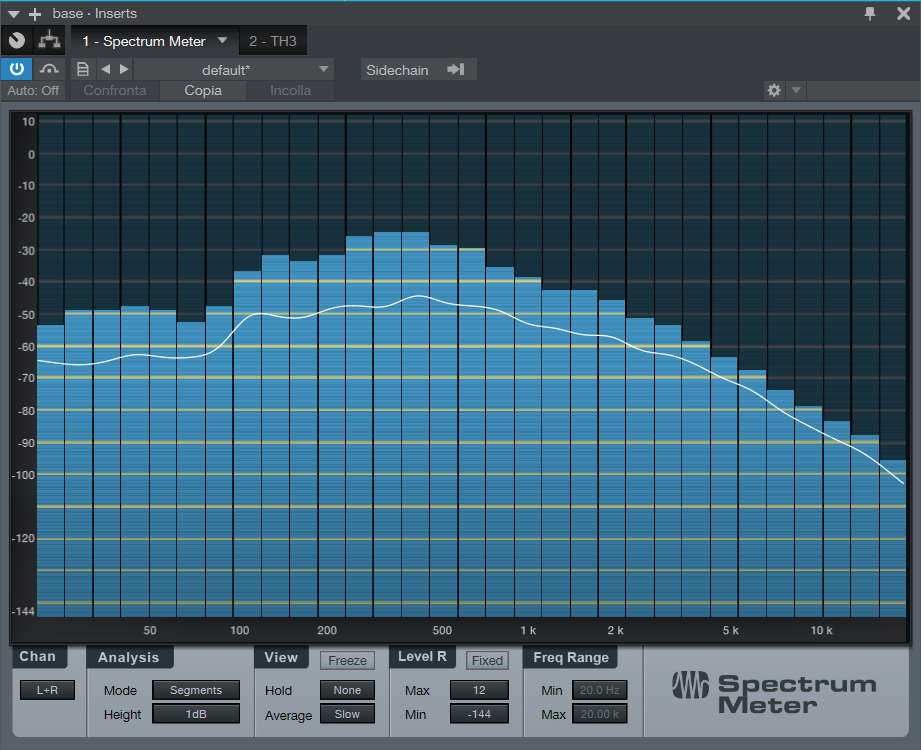Viewport: 921px width, 750px height.
Task: Pin the plugin window
Action: [x=870, y=13]
